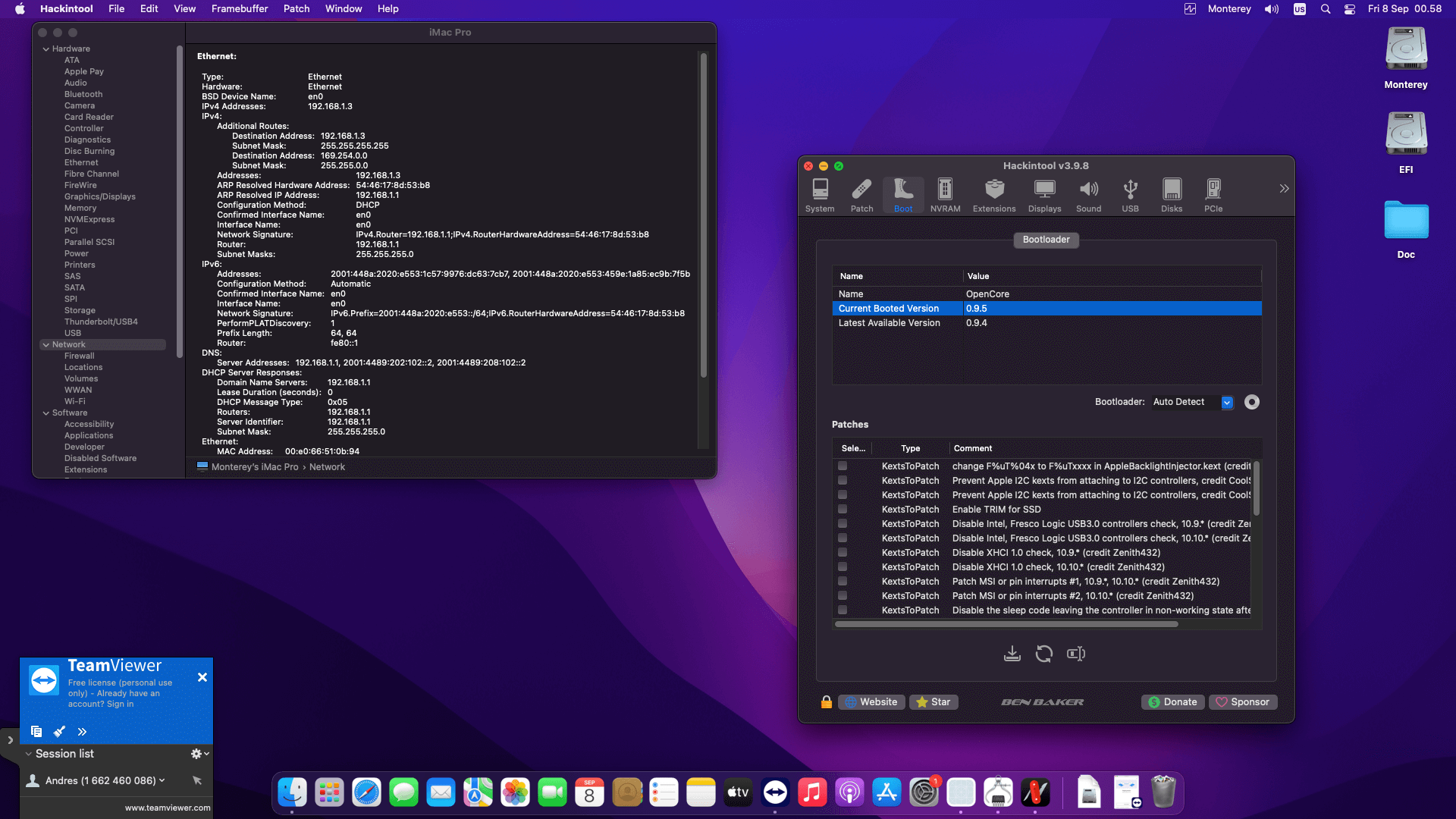The width and height of the screenshot is (1456, 819).
Task: Collapse the TeamViewer Session list
Action: pyautogui.click(x=28, y=754)
